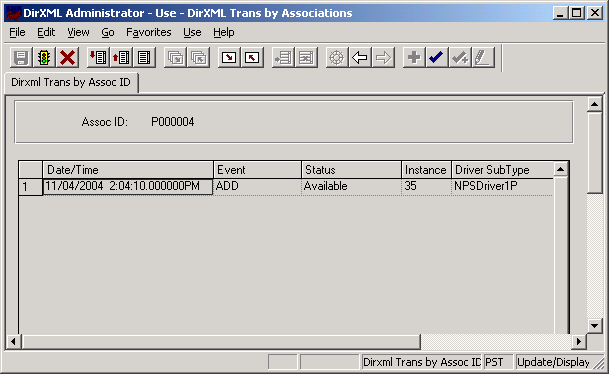Click the greyed stacked-windows icon with down-right arrow

175,58
